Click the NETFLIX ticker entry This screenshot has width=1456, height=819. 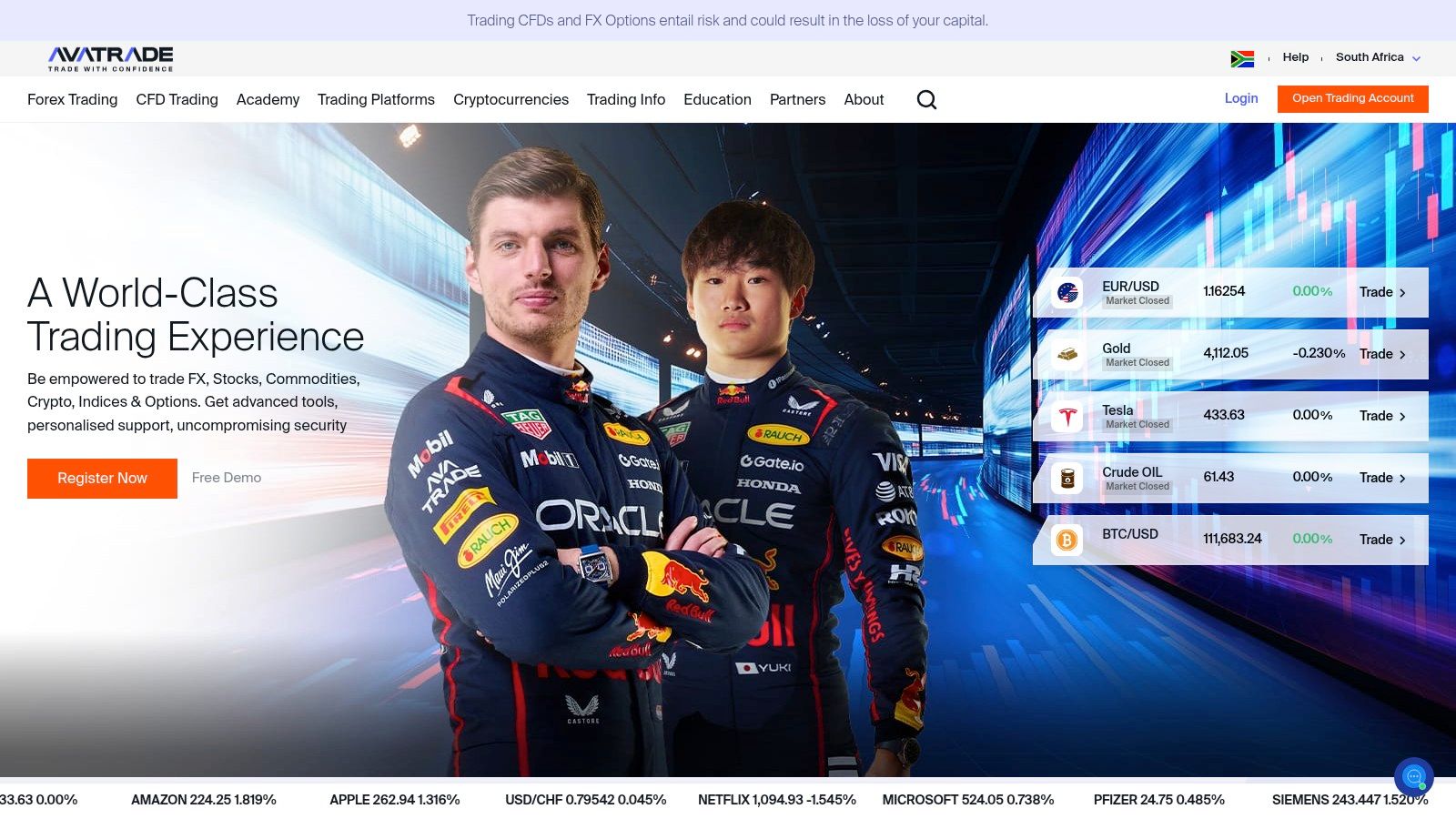pos(777,800)
